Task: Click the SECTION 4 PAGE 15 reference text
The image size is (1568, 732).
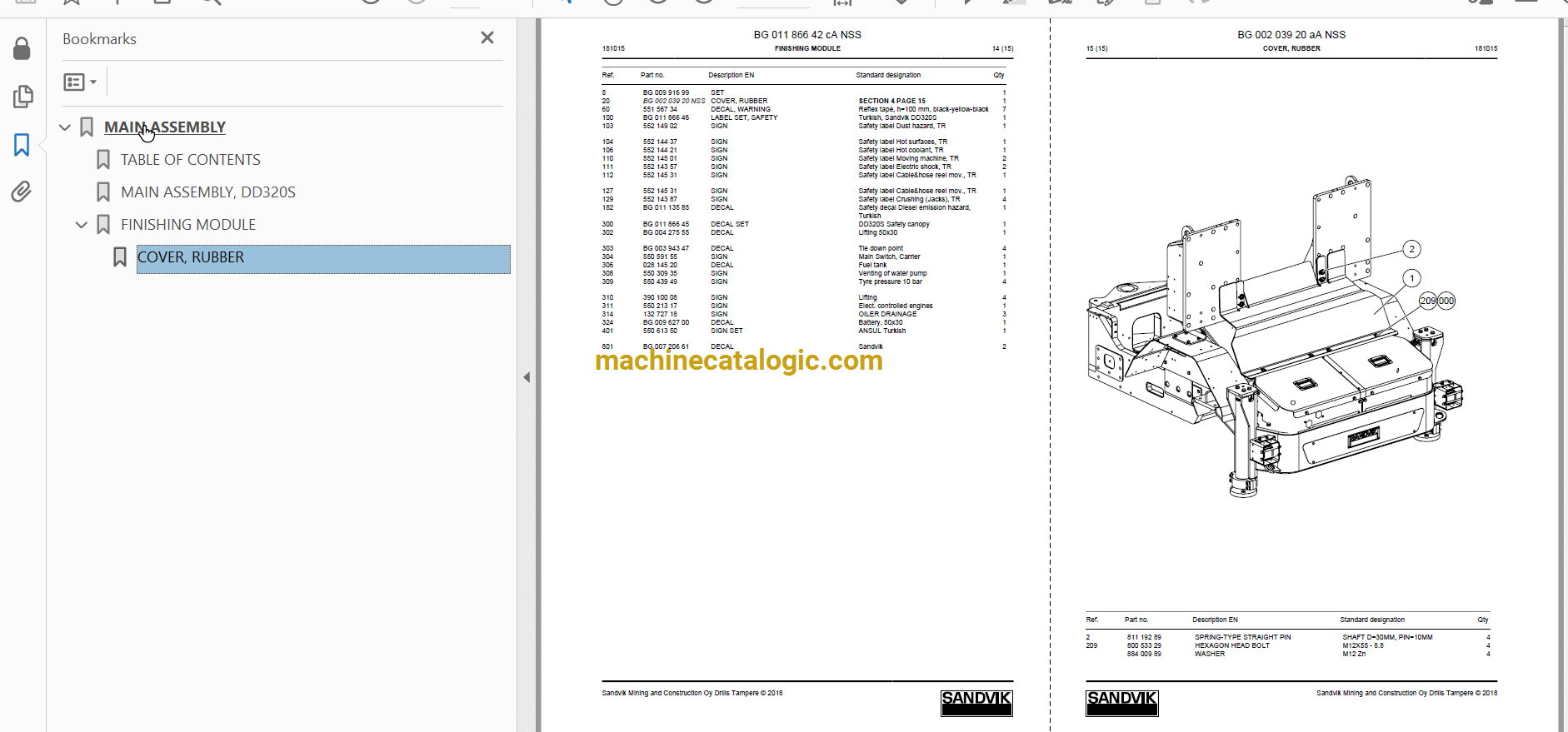Action: [x=892, y=101]
